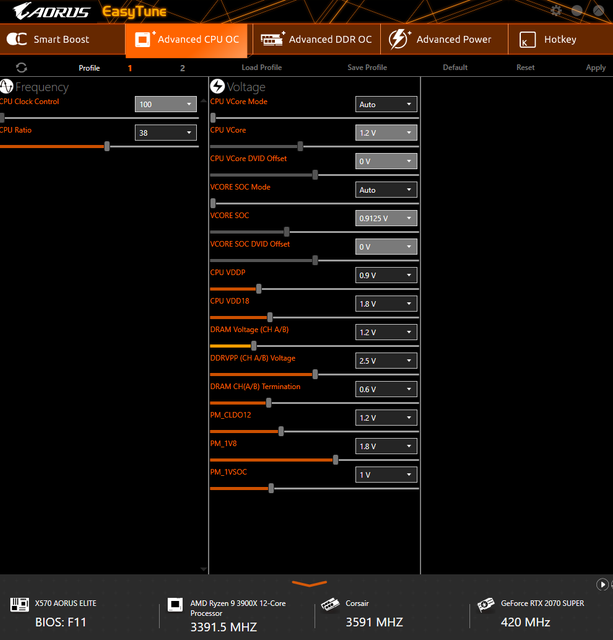
Task: Click the CPU Ratio slider handle
Action: pyautogui.click(x=107, y=146)
